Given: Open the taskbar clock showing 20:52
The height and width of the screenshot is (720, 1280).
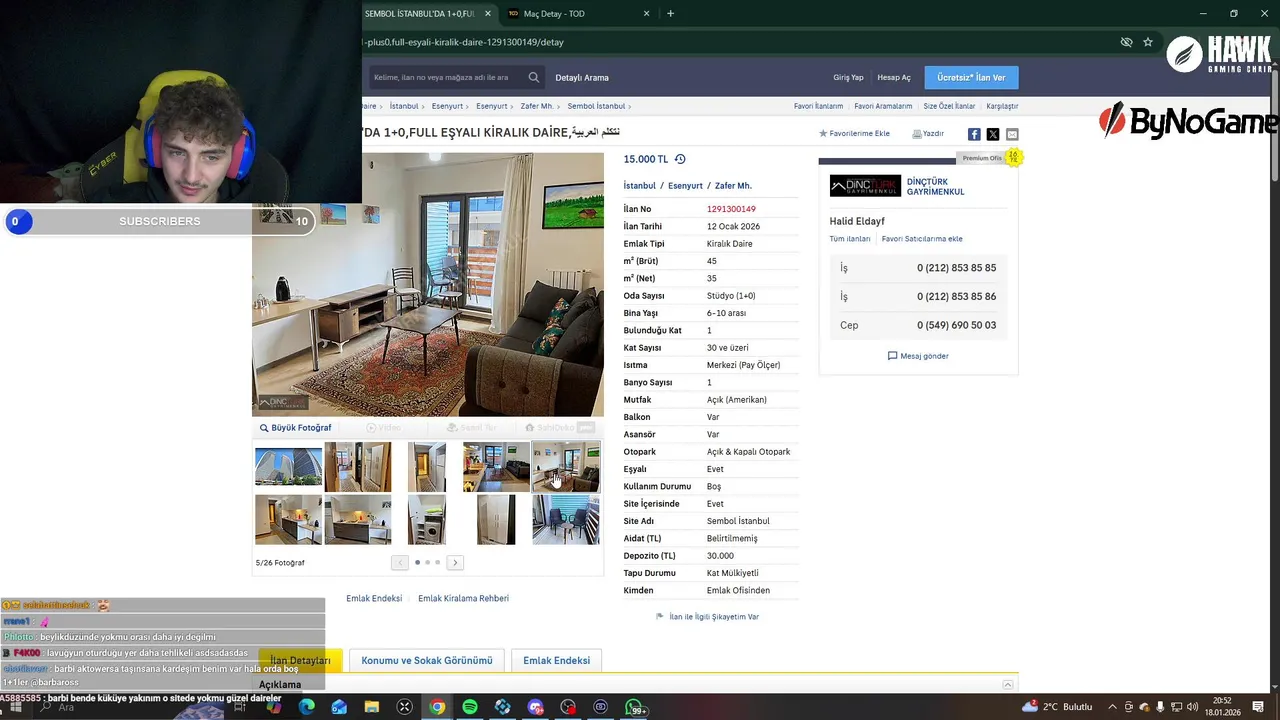Looking at the screenshot, I should pyautogui.click(x=1222, y=707).
